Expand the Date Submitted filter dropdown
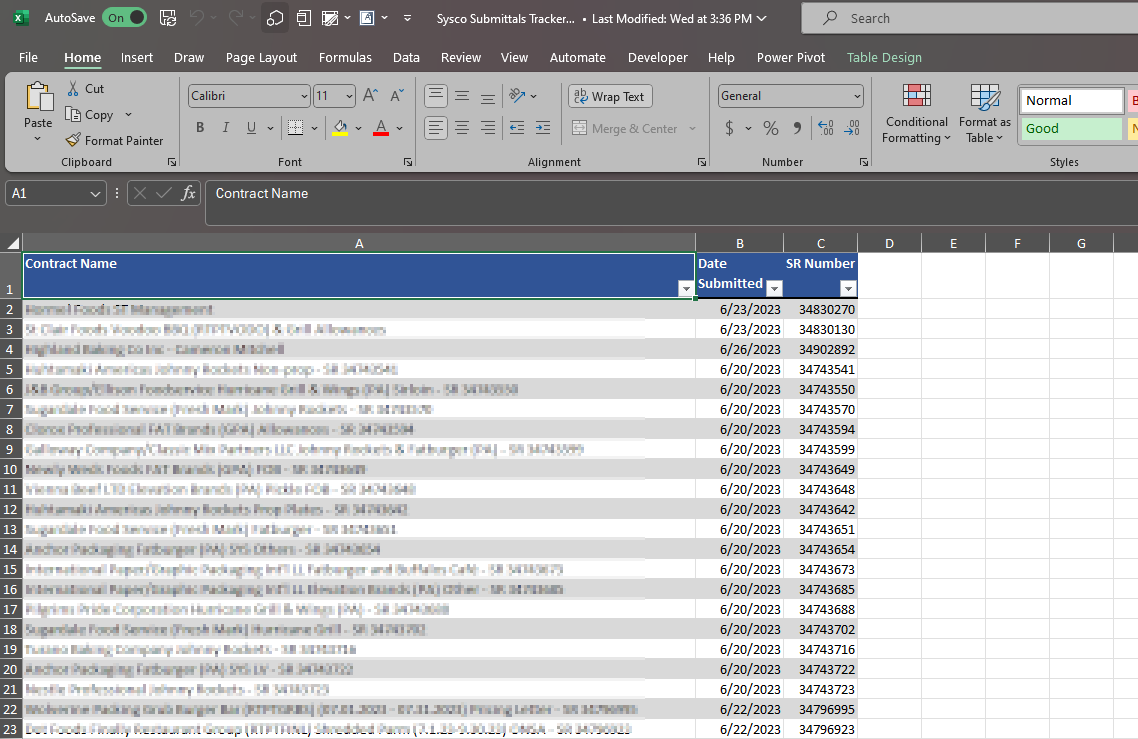This screenshot has width=1138, height=739. [x=774, y=289]
